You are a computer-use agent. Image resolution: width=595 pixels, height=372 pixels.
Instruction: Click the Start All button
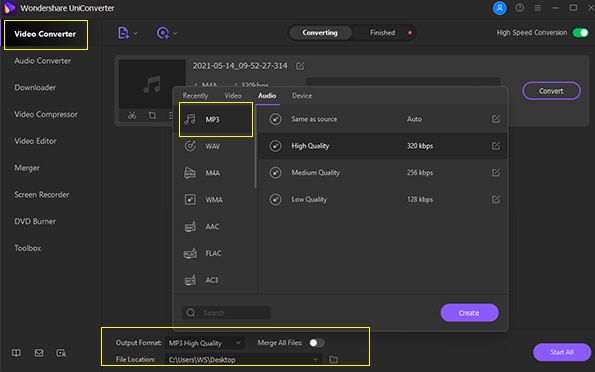[x=562, y=352]
